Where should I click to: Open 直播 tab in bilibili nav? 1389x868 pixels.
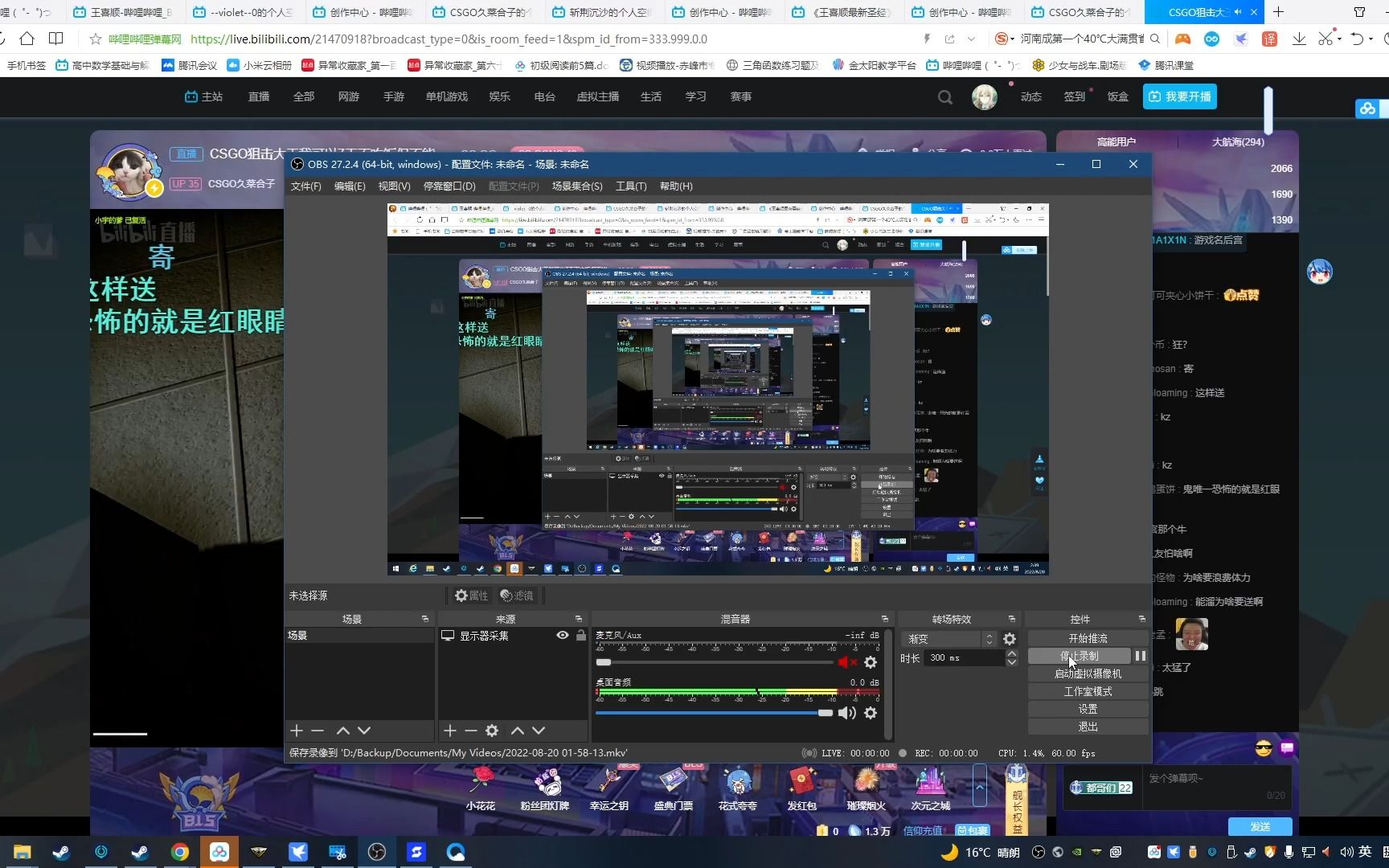coord(259,96)
